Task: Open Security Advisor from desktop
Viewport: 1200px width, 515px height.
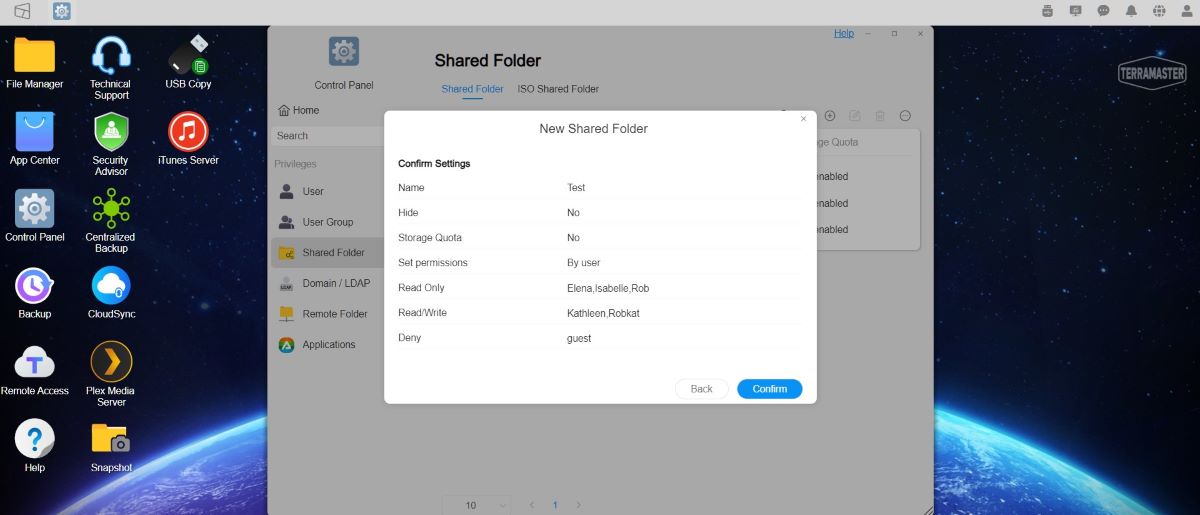Action: point(111,133)
